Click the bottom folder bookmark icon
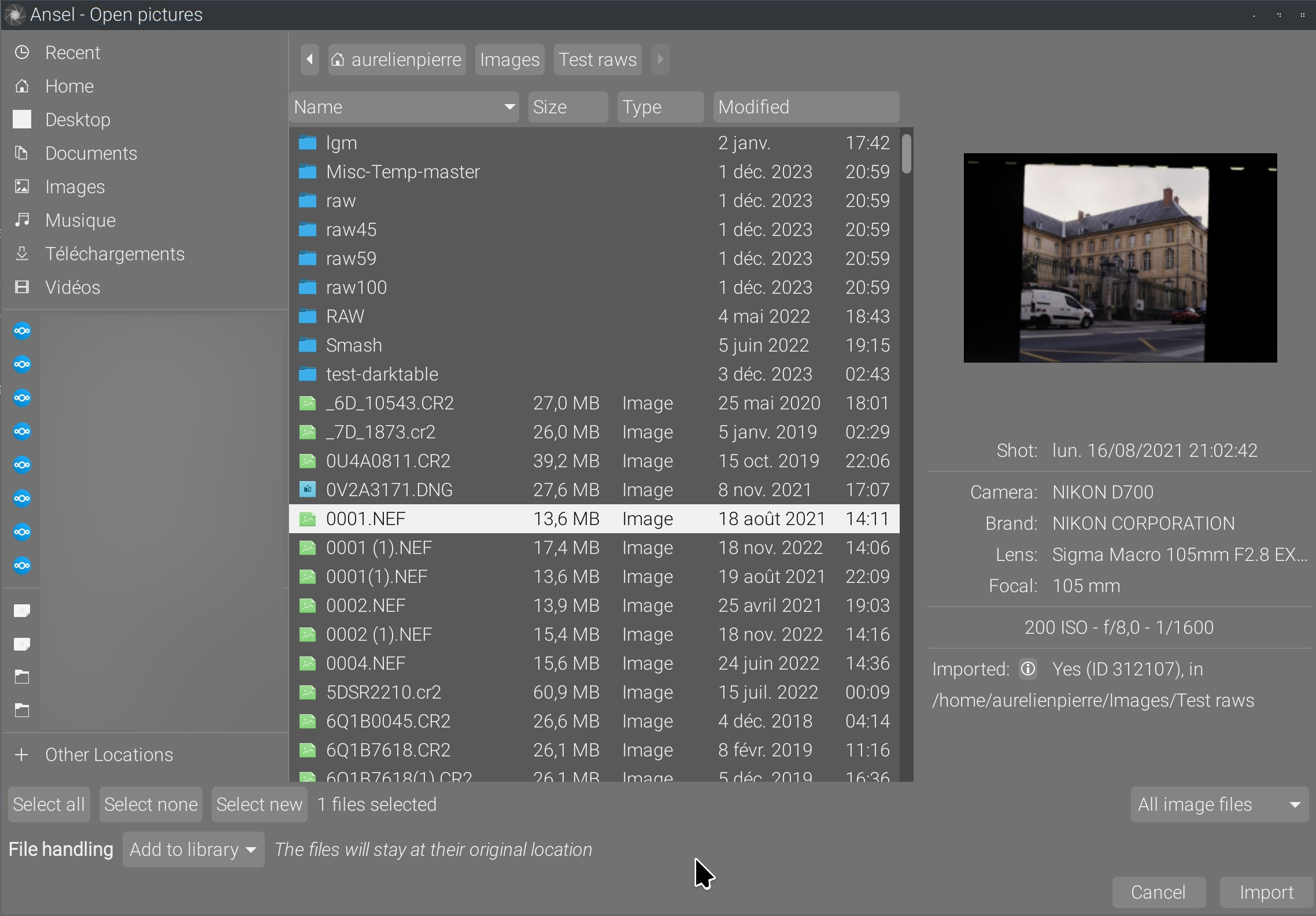Image resolution: width=1316 pixels, height=916 pixels. pos(22,711)
